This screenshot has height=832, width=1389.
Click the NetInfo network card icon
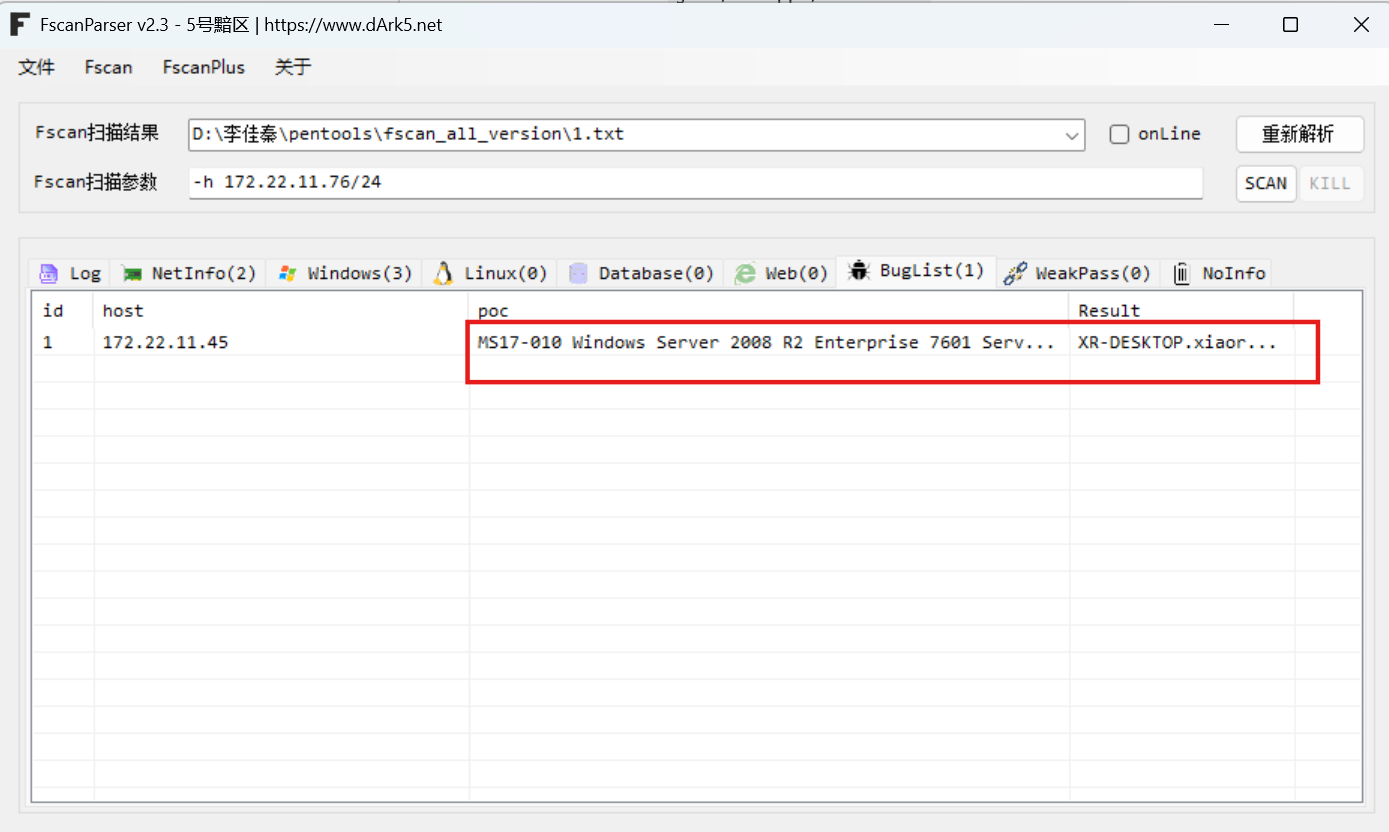(x=131, y=273)
